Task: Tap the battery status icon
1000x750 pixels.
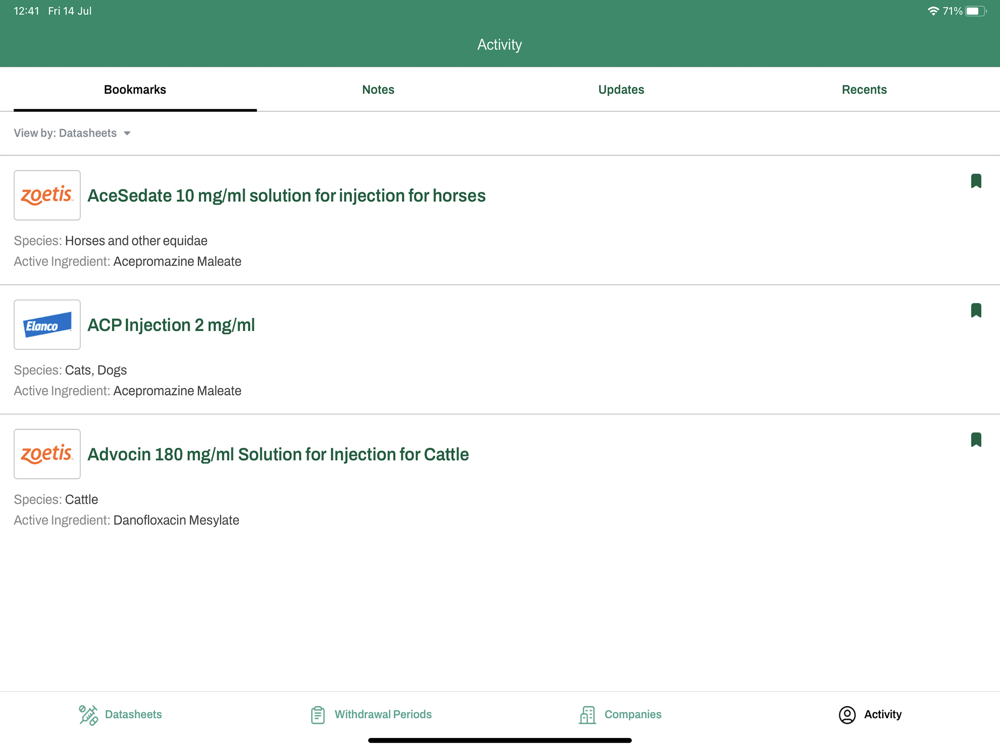Action: (x=976, y=11)
